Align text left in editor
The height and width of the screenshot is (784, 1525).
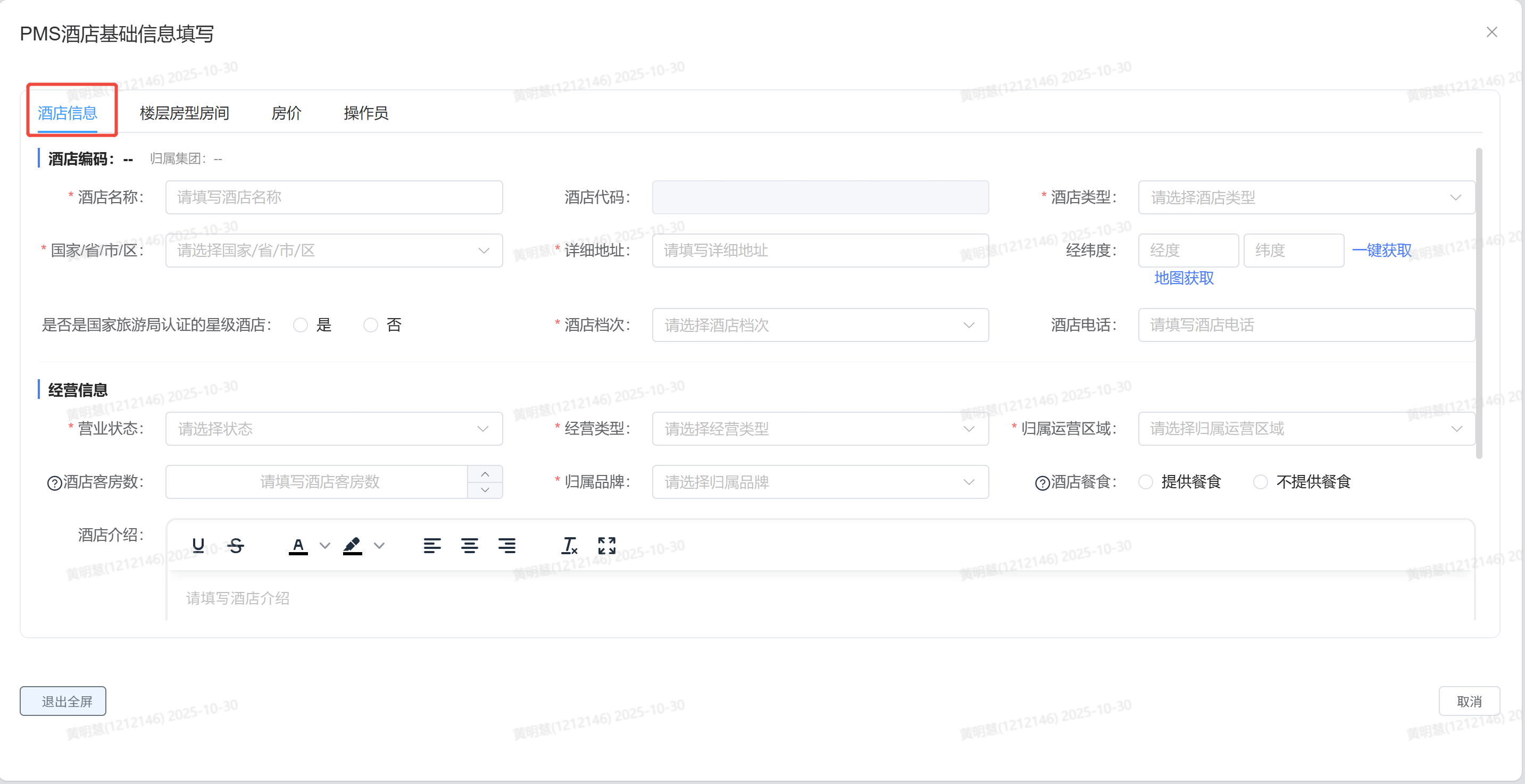point(432,545)
